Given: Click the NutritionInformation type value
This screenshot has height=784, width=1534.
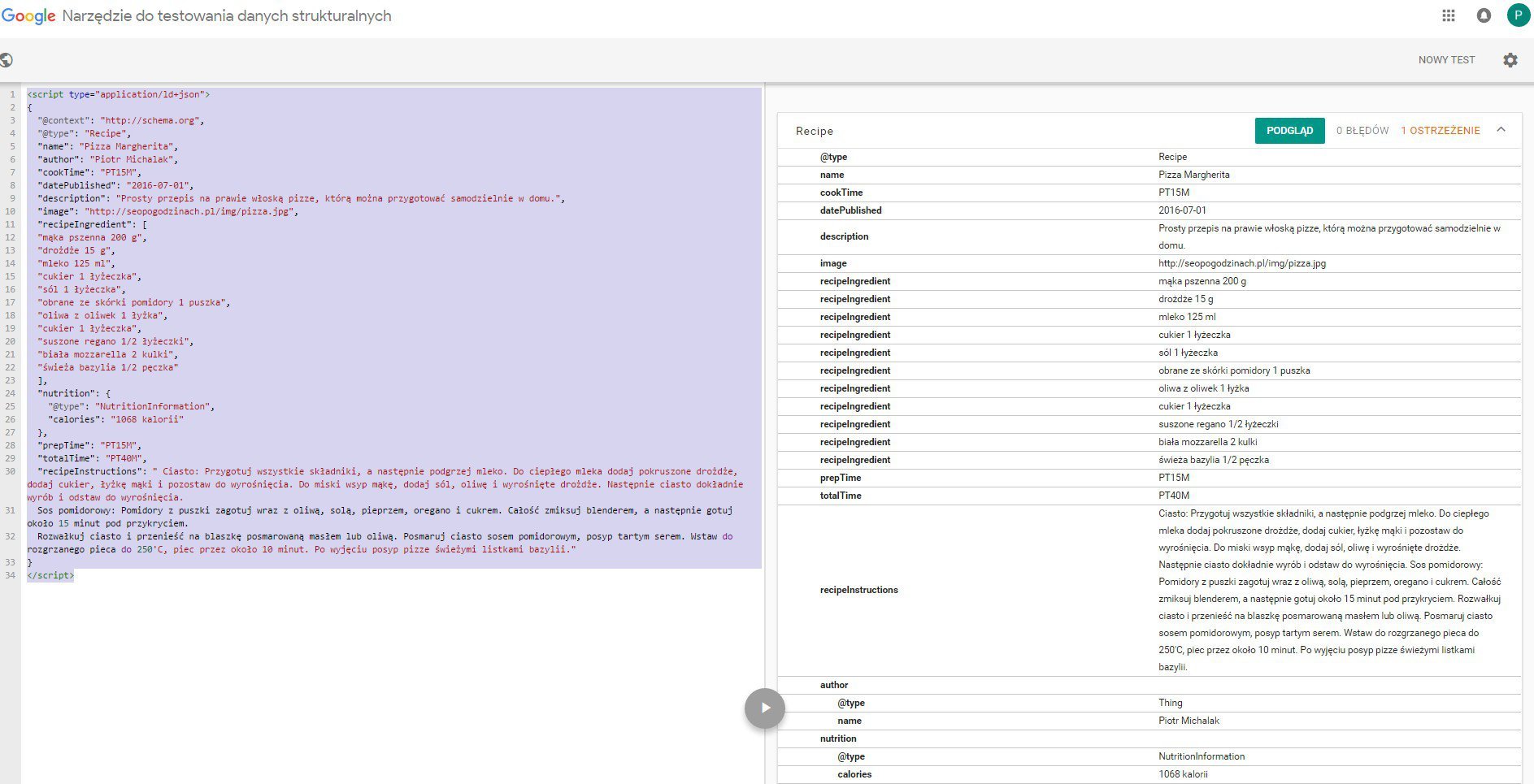Looking at the screenshot, I should click(1202, 756).
